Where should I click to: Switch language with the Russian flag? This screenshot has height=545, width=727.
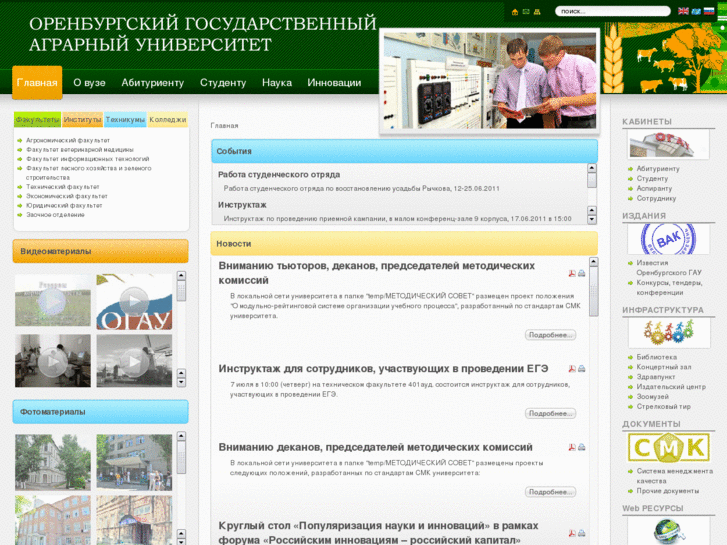[x=709, y=11]
